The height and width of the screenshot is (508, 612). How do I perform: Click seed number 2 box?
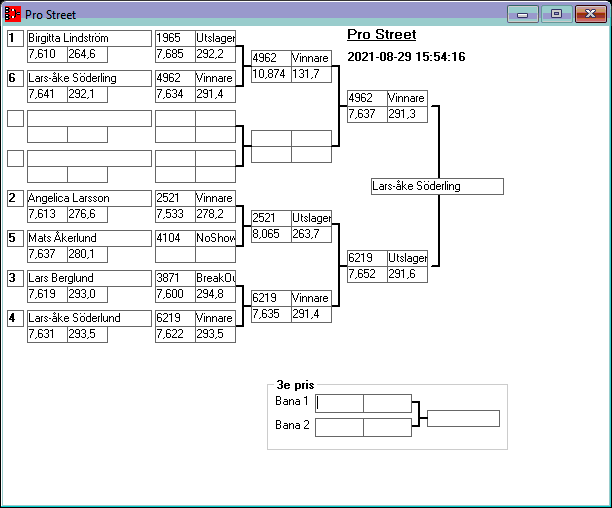(16, 198)
